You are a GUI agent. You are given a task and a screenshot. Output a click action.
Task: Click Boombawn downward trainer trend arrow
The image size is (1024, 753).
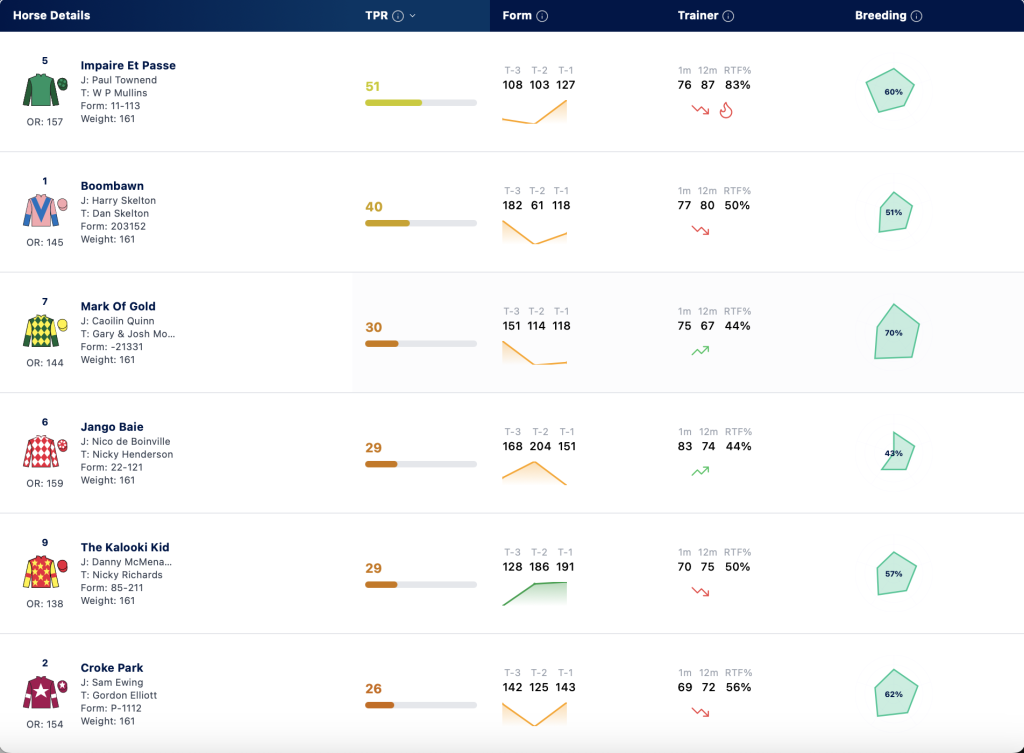[700, 230]
